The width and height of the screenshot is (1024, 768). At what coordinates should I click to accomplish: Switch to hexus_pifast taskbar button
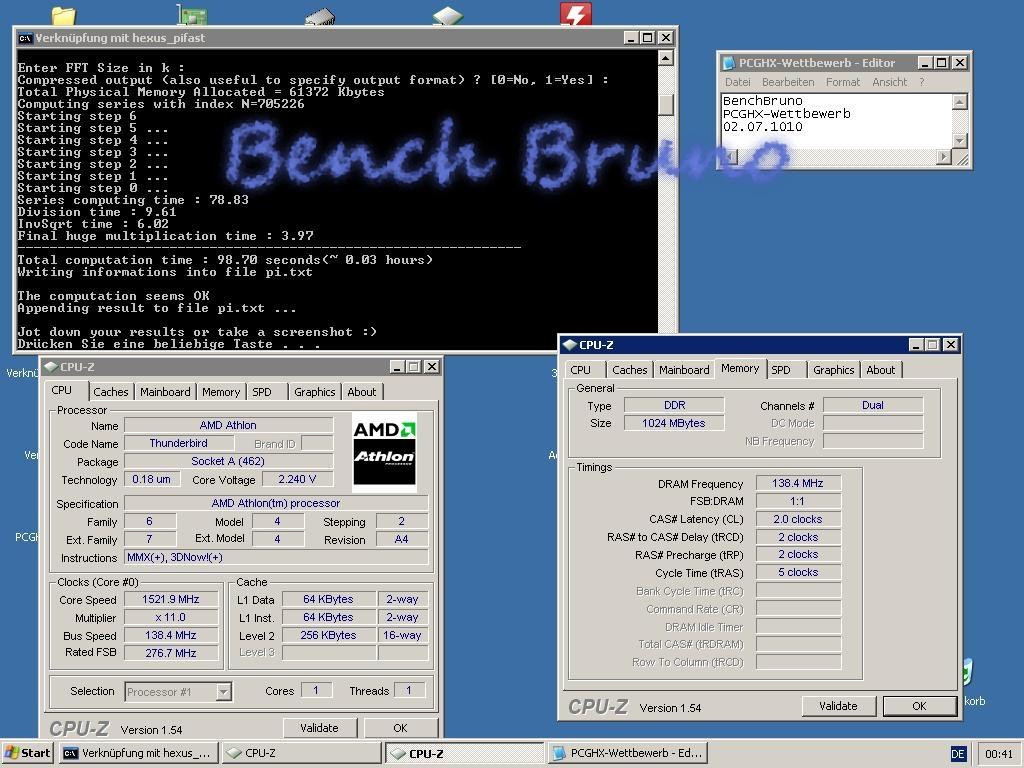(137, 753)
